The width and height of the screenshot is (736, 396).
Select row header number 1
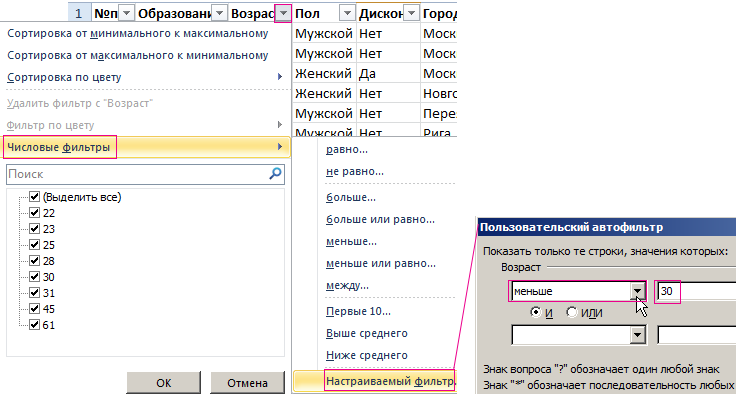[78, 14]
